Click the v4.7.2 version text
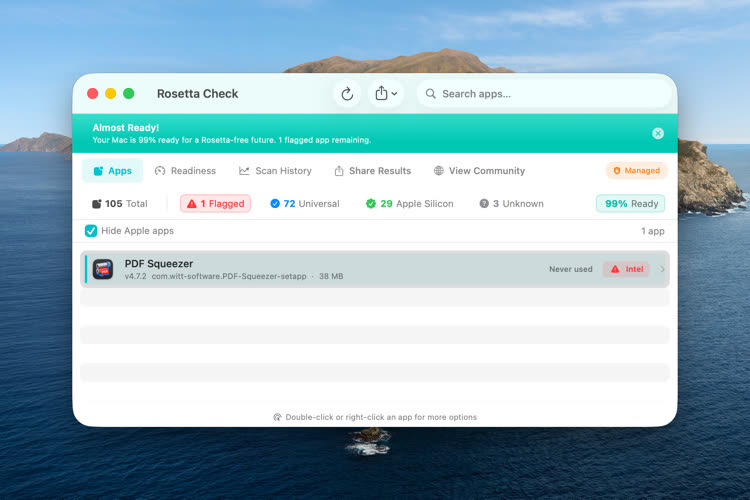 [135, 276]
